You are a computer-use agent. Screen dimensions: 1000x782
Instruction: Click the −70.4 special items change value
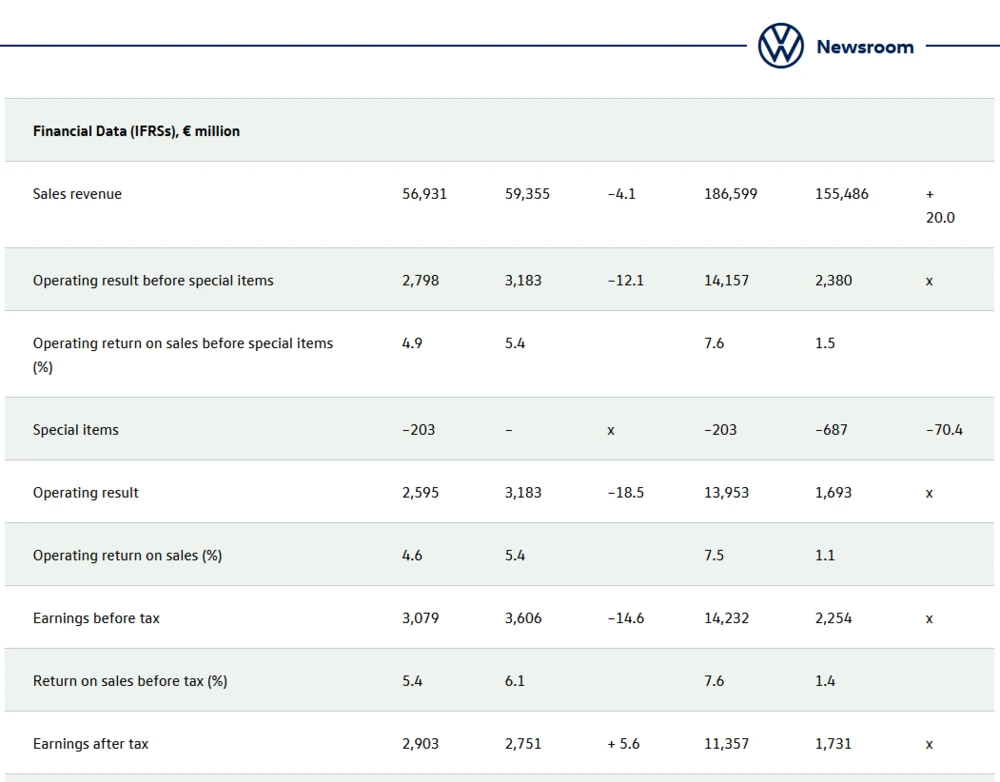(x=944, y=430)
